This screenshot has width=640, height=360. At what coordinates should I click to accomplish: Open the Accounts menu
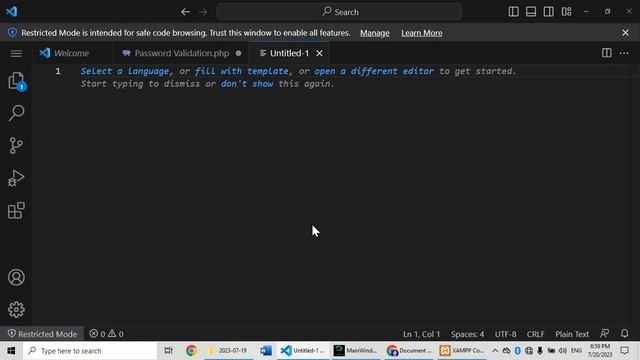16,278
